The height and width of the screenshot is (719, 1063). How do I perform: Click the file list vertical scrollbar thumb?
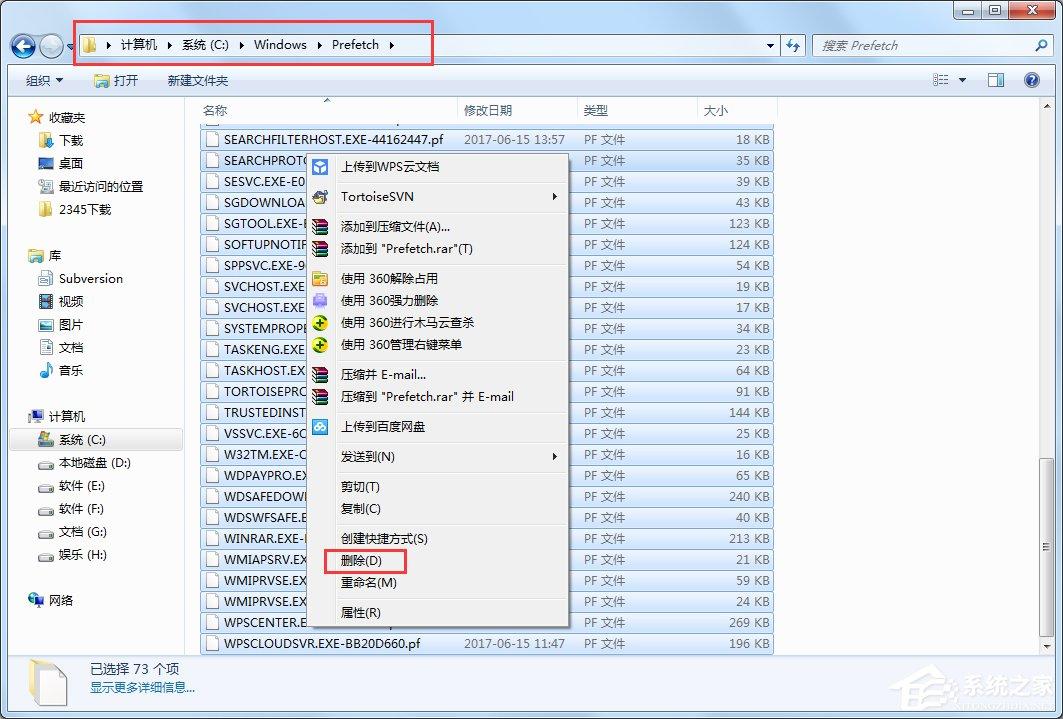coord(1047,548)
